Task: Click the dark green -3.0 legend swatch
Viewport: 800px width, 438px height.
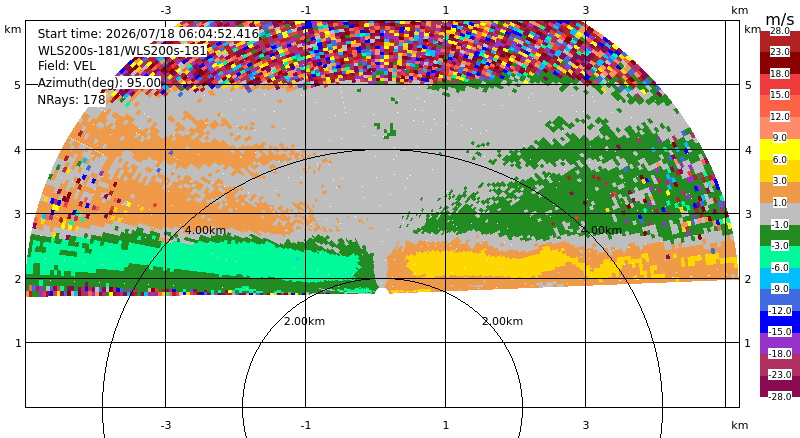Action: pyautogui.click(x=780, y=235)
